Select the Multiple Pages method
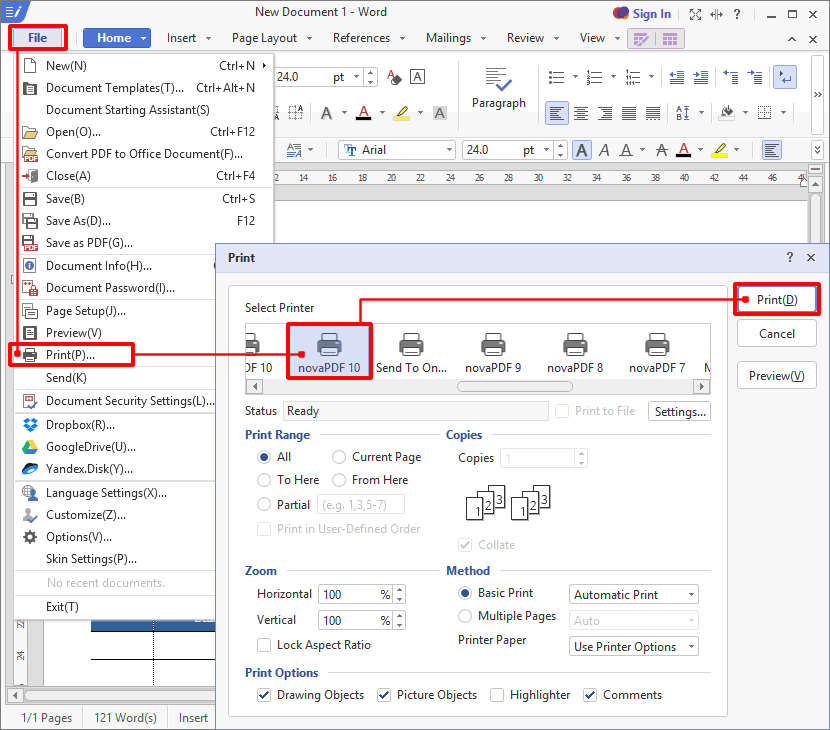830x730 pixels. tap(465, 616)
